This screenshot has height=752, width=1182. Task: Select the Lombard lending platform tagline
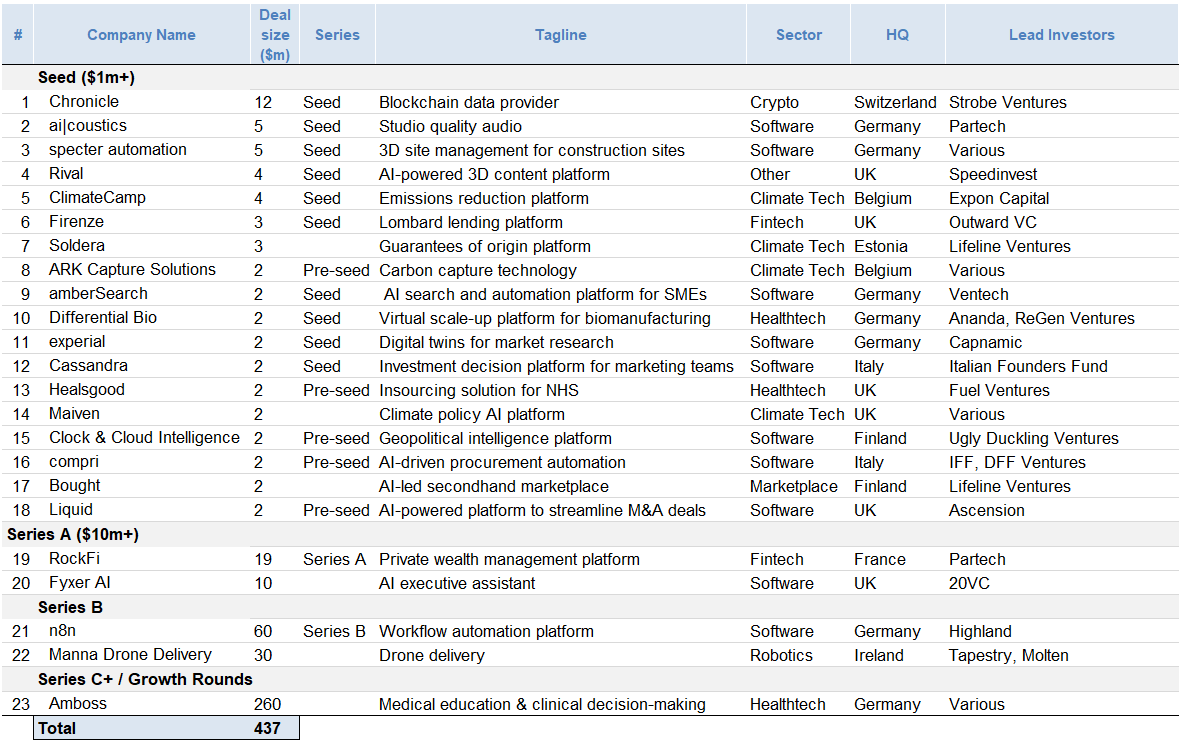click(x=470, y=222)
